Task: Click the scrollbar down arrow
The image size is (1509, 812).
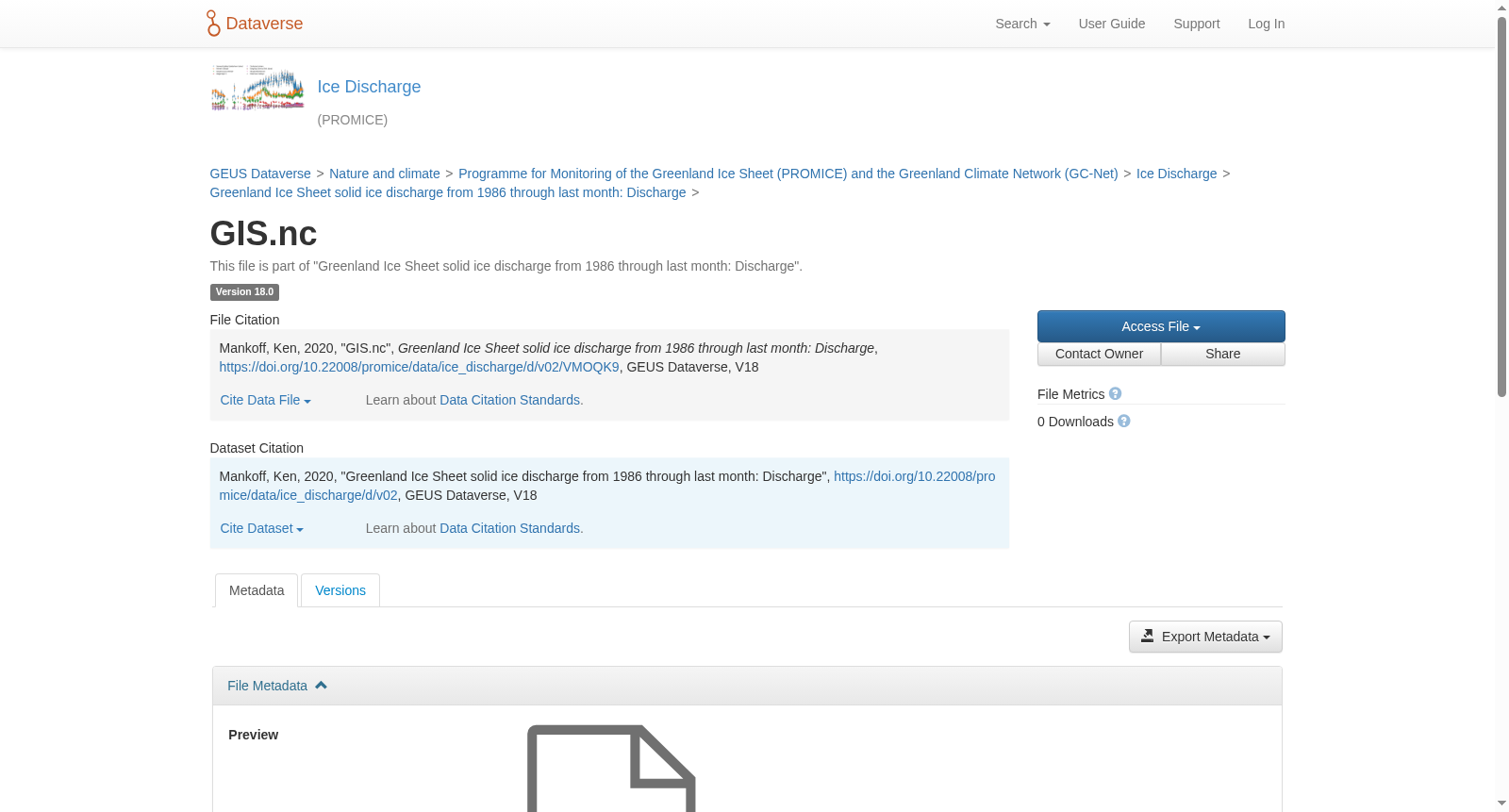Action: click(1501, 804)
